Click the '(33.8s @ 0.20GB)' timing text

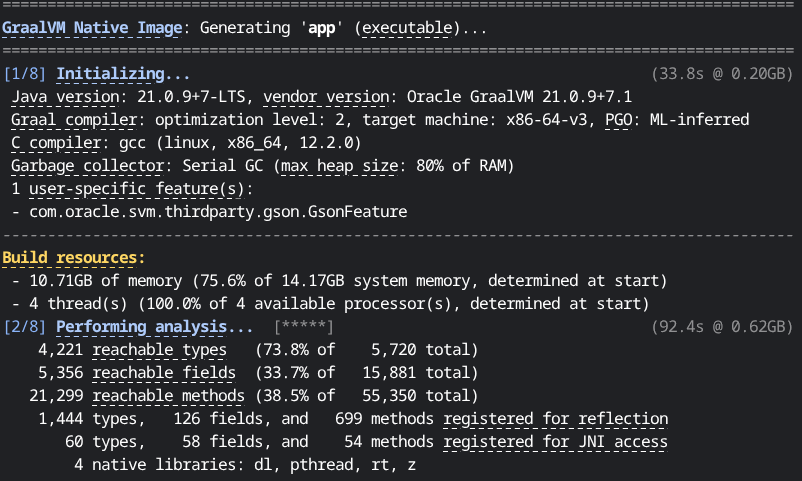pos(722,74)
